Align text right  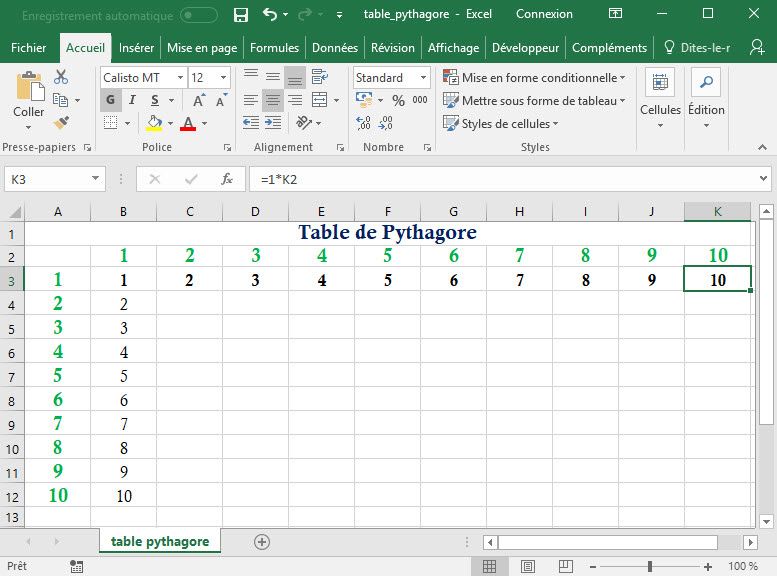pyautogui.click(x=295, y=100)
